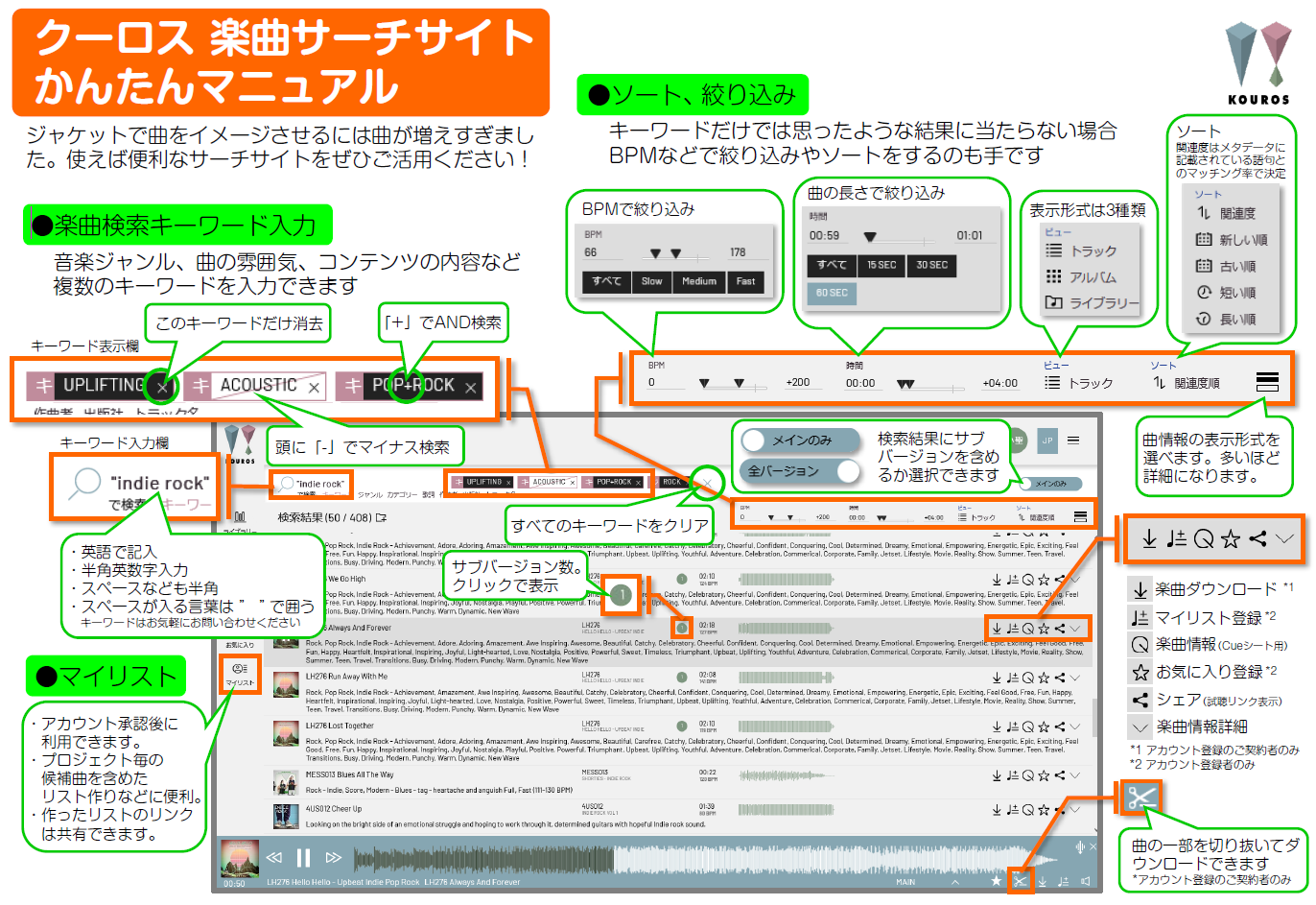Viewport: 1316px width, 905px height.
Task: Expand details of the Lost Together row
Action: click(1075, 726)
